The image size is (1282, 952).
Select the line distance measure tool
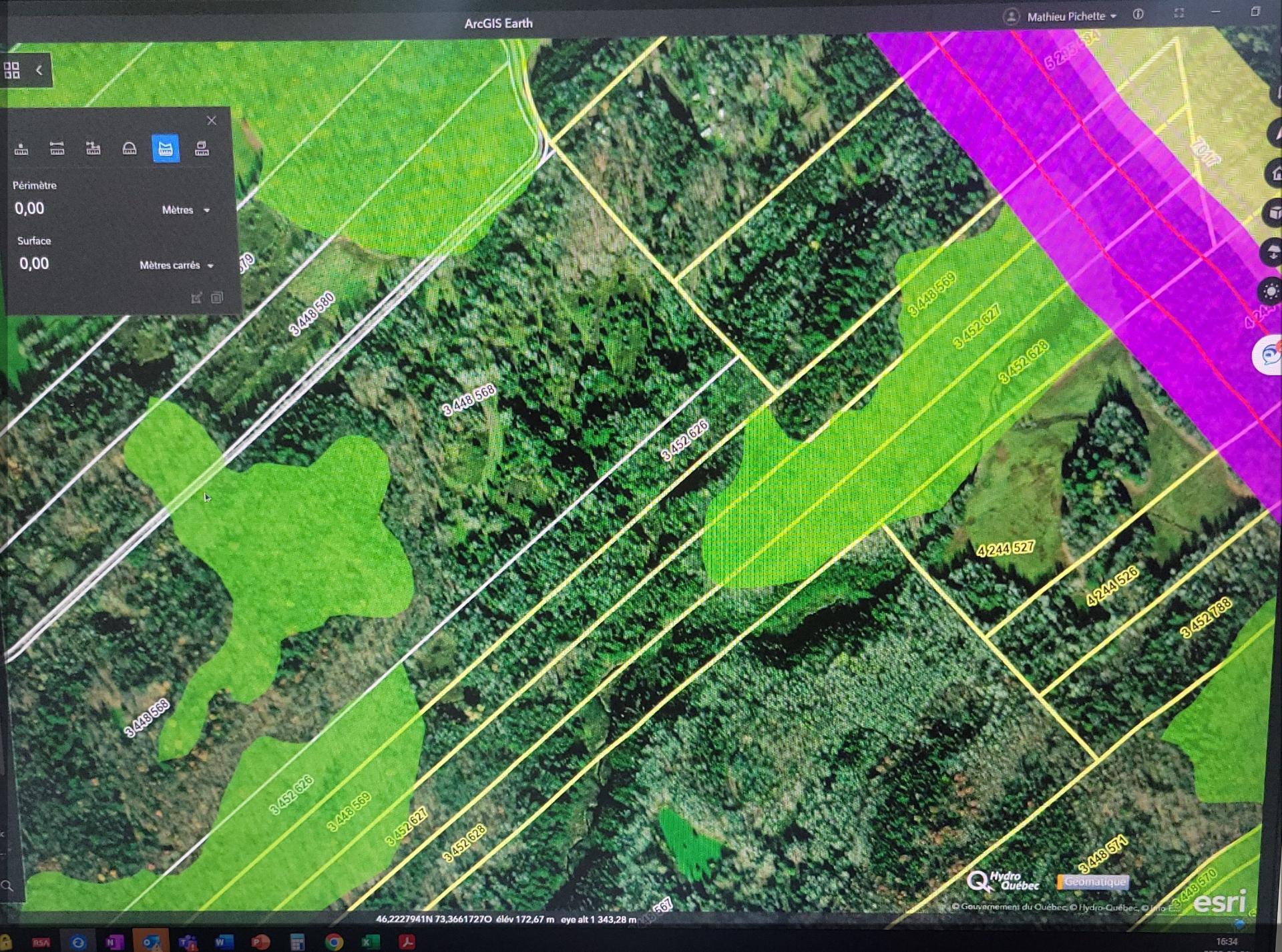57,148
